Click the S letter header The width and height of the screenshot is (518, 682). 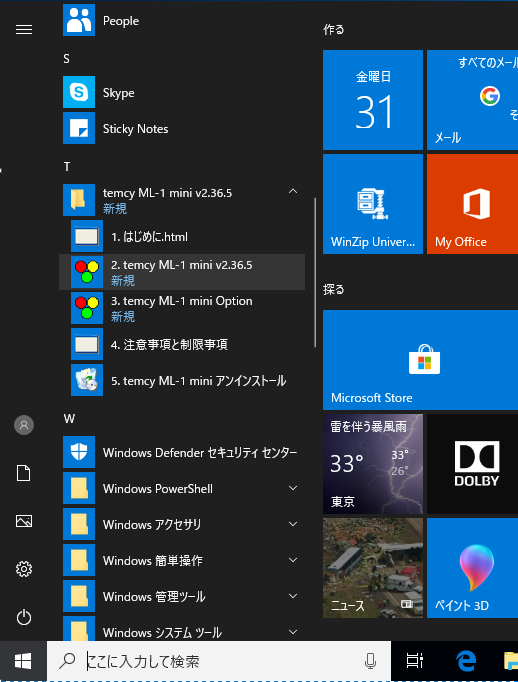[x=66, y=58]
